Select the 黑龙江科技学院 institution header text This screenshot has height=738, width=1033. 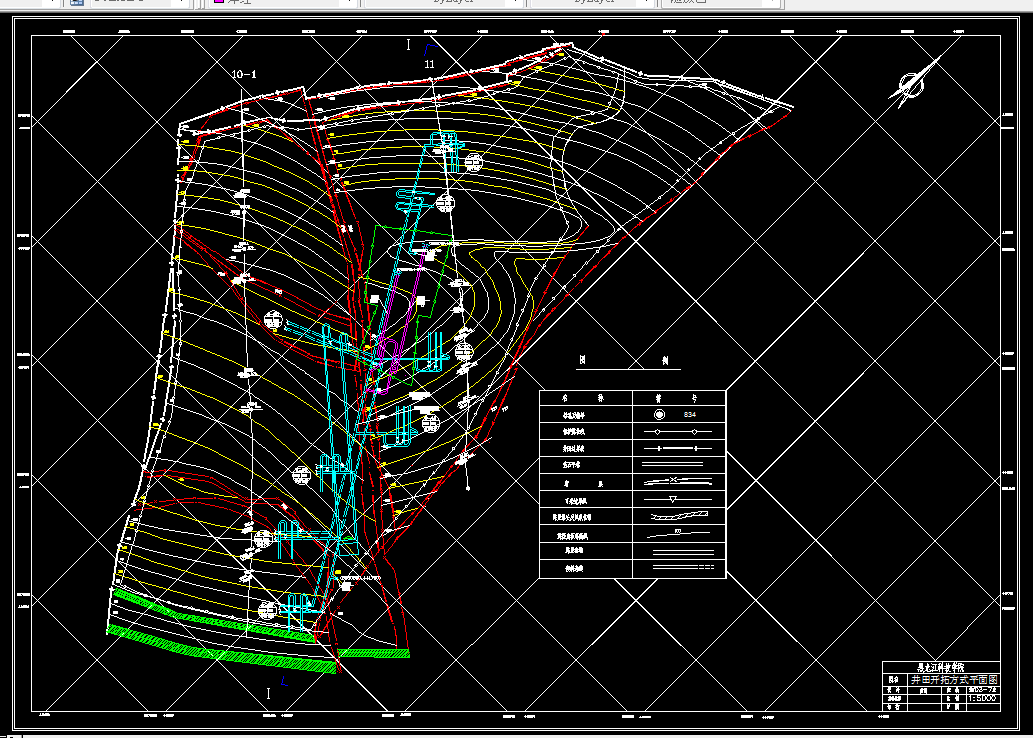coord(941,667)
